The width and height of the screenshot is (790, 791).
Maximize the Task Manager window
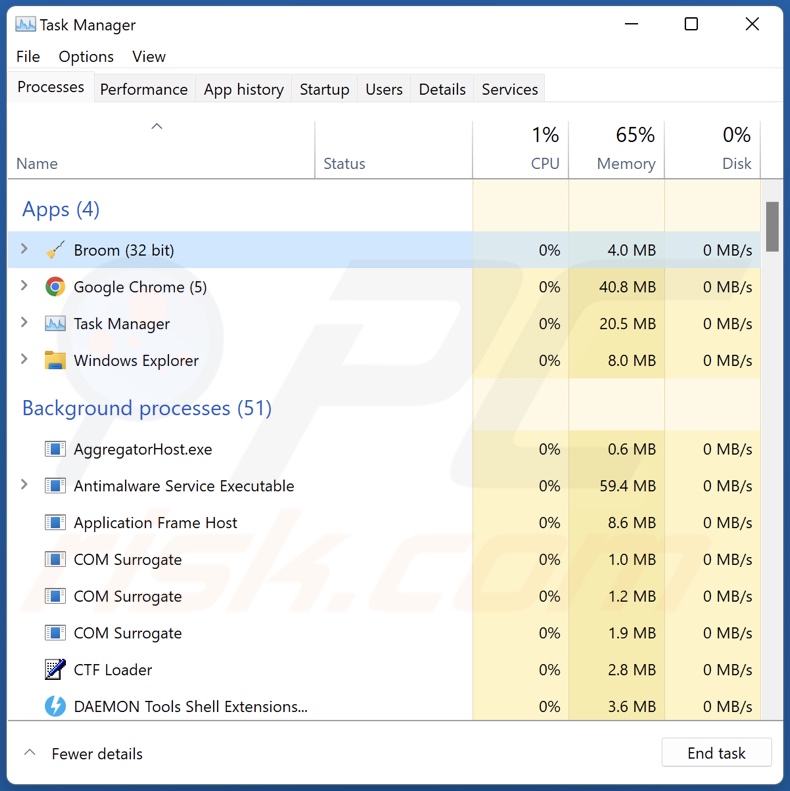691,24
